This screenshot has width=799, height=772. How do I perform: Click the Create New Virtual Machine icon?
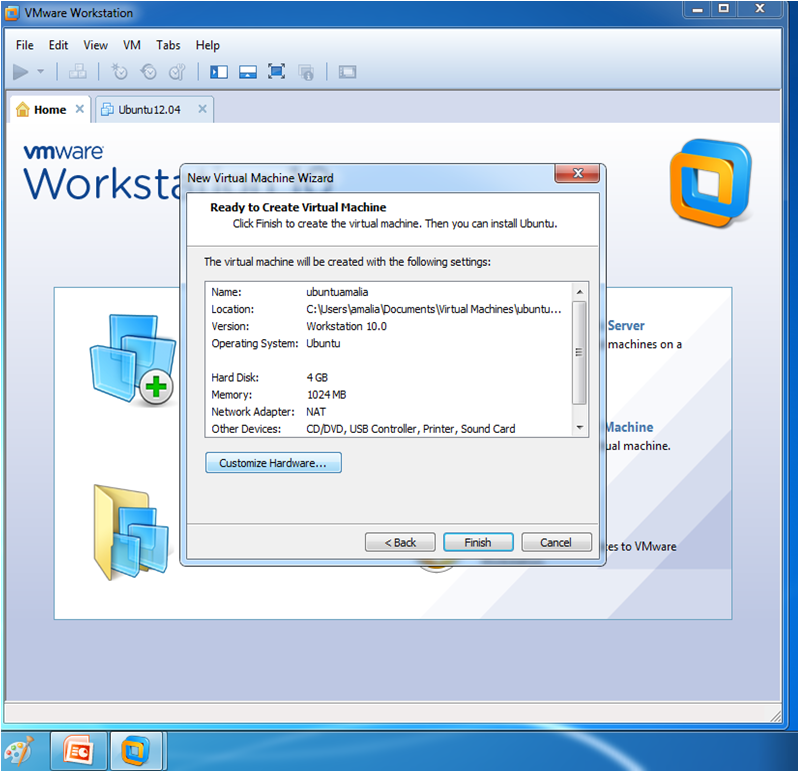pyautogui.click(x=134, y=359)
